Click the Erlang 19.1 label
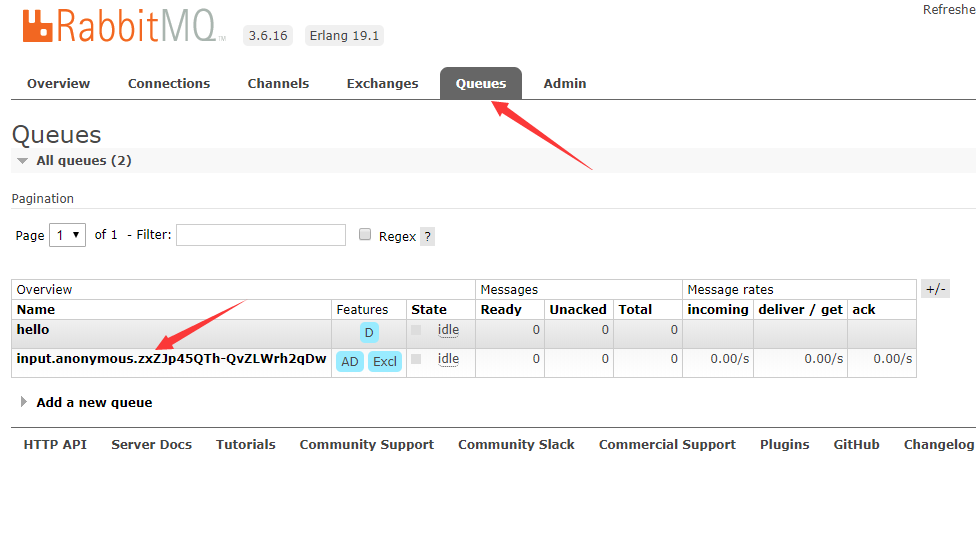Image resolution: width=976 pixels, height=553 pixels. click(x=344, y=35)
